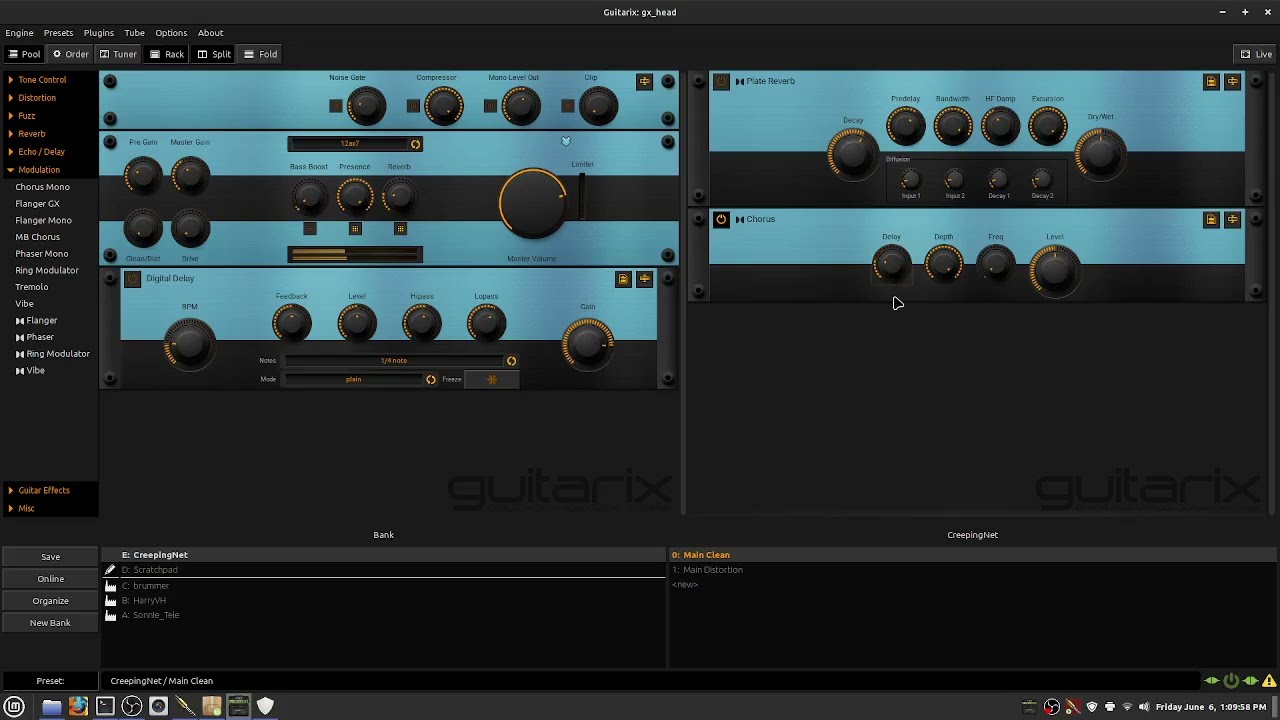Toggle the Clip switch

pyautogui.click(x=568, y=106)
